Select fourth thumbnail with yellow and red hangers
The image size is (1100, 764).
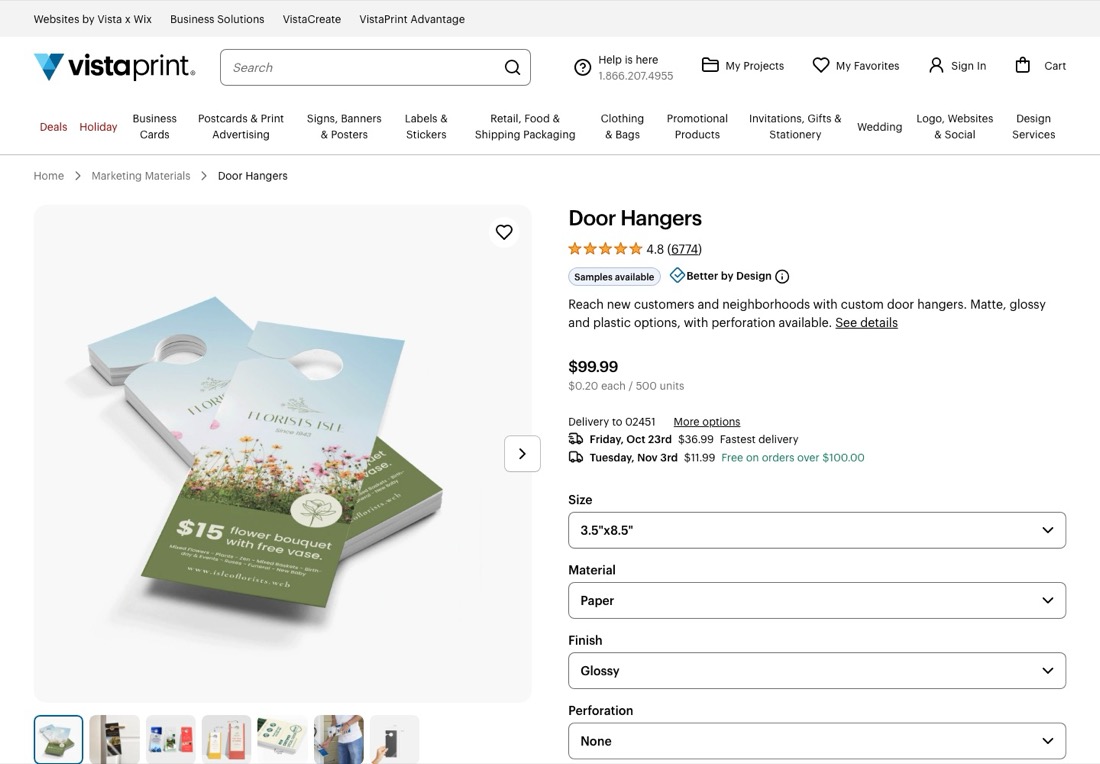pos(227,739)
